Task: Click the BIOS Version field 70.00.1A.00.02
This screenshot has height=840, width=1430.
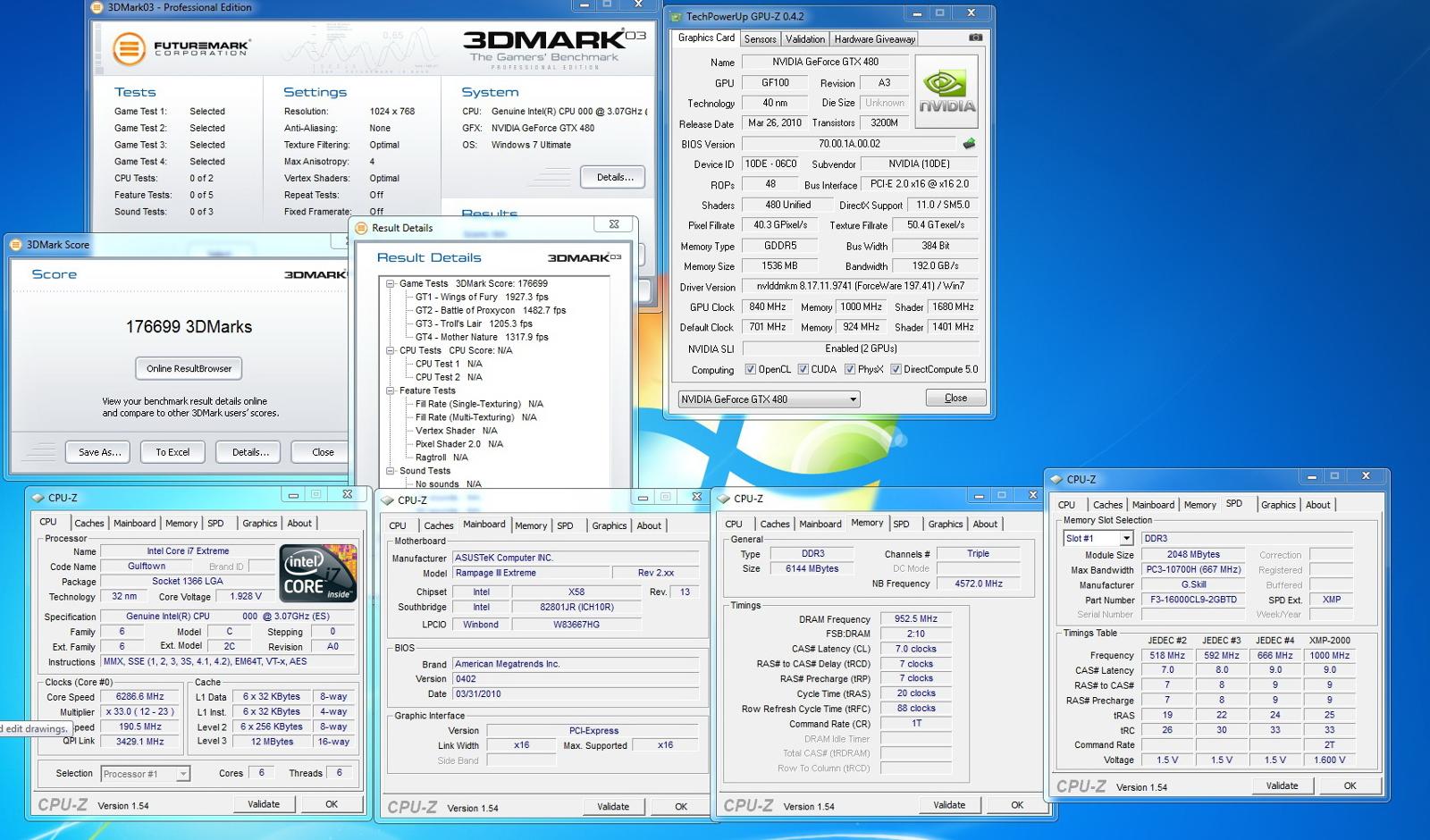Action: (849, 144)
